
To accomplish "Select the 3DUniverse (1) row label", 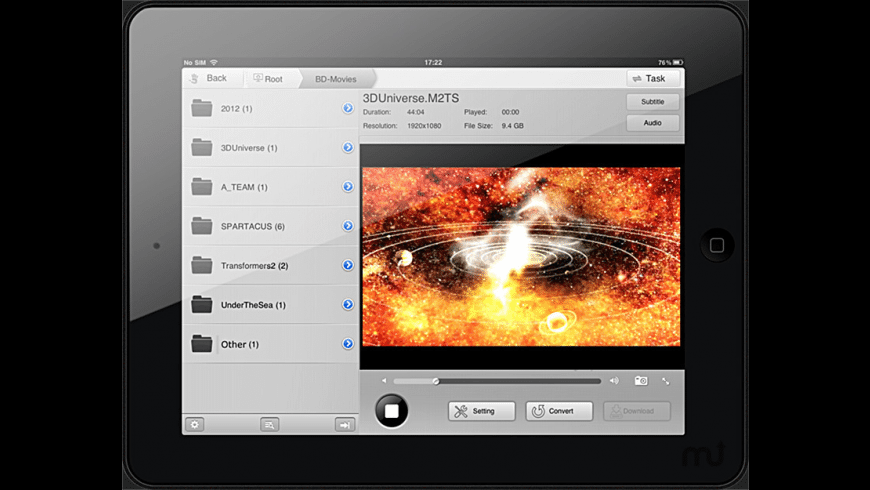I will [x=249, y=148].
